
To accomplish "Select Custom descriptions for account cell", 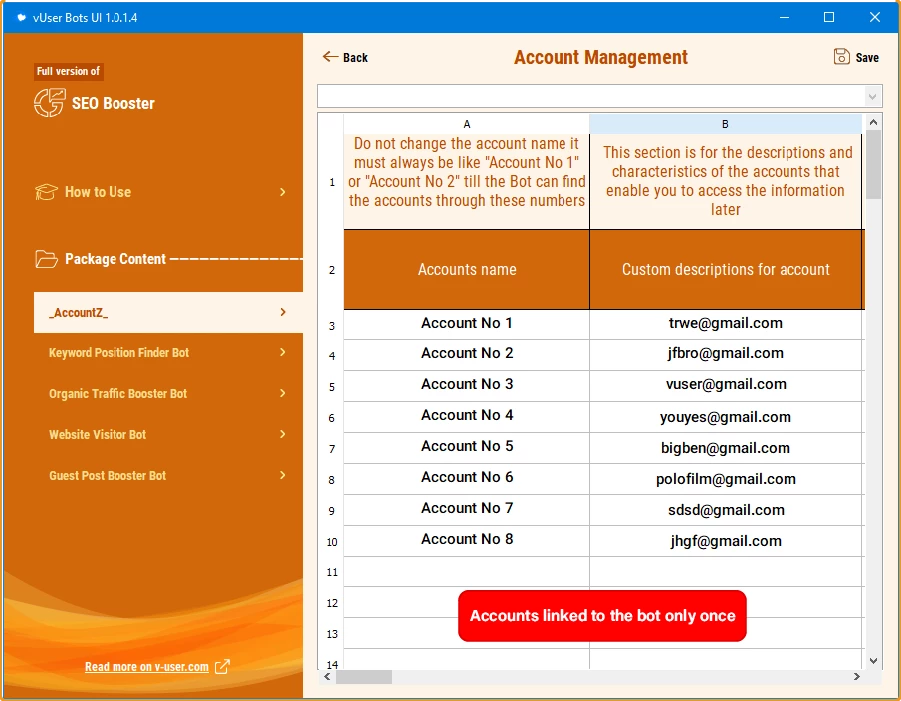I will (725, 269).
